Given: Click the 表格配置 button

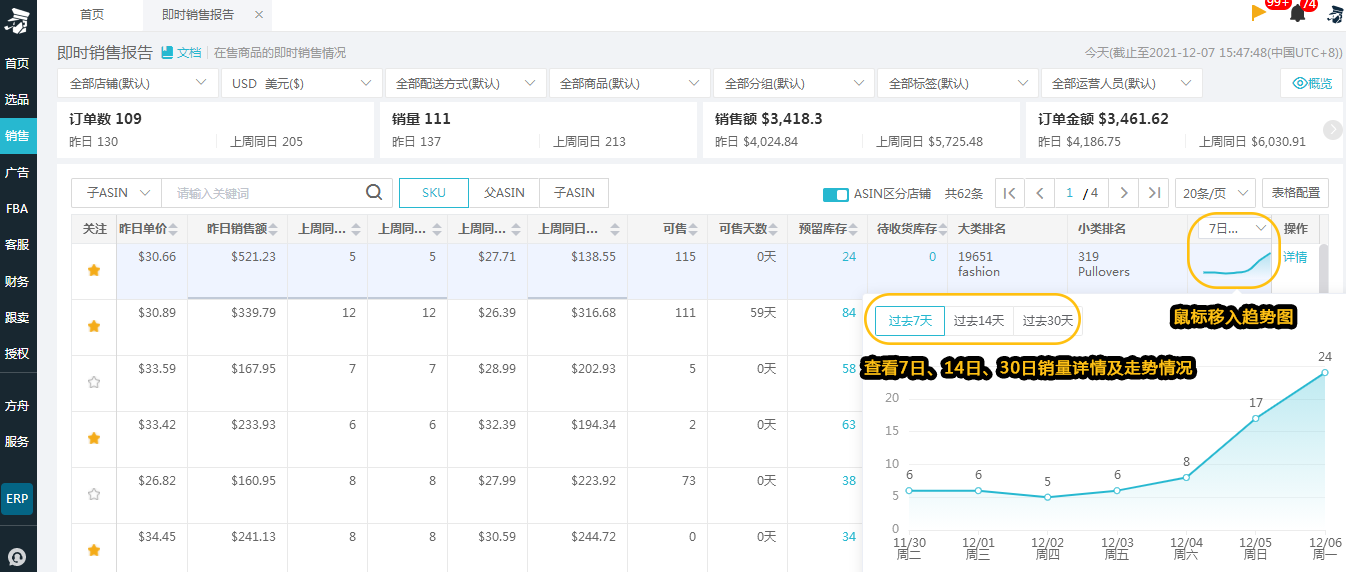Looking at the screenshot, I should (1295, 193).
